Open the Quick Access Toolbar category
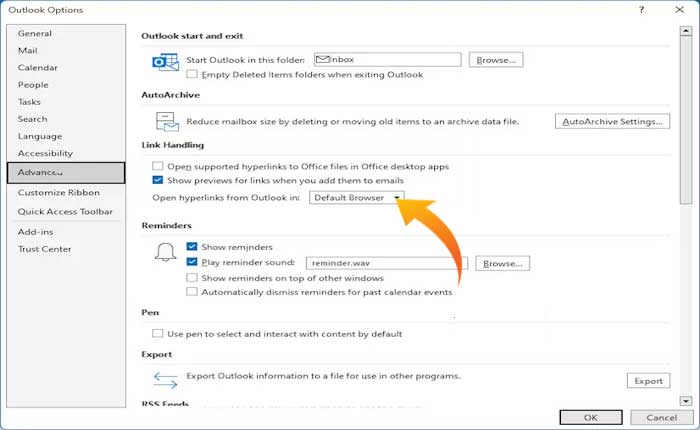Image resolution: width=700 pixels, height=430 pixels. click(x=65, y=211)
